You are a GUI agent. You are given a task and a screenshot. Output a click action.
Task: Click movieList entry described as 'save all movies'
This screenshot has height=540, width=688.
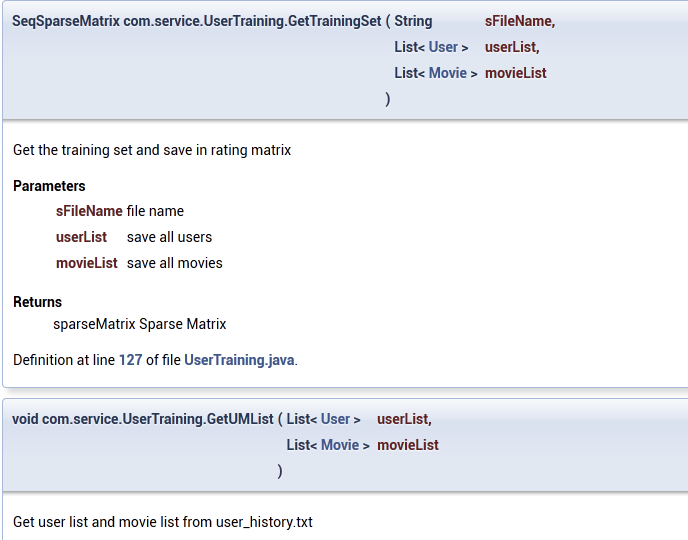86,263
